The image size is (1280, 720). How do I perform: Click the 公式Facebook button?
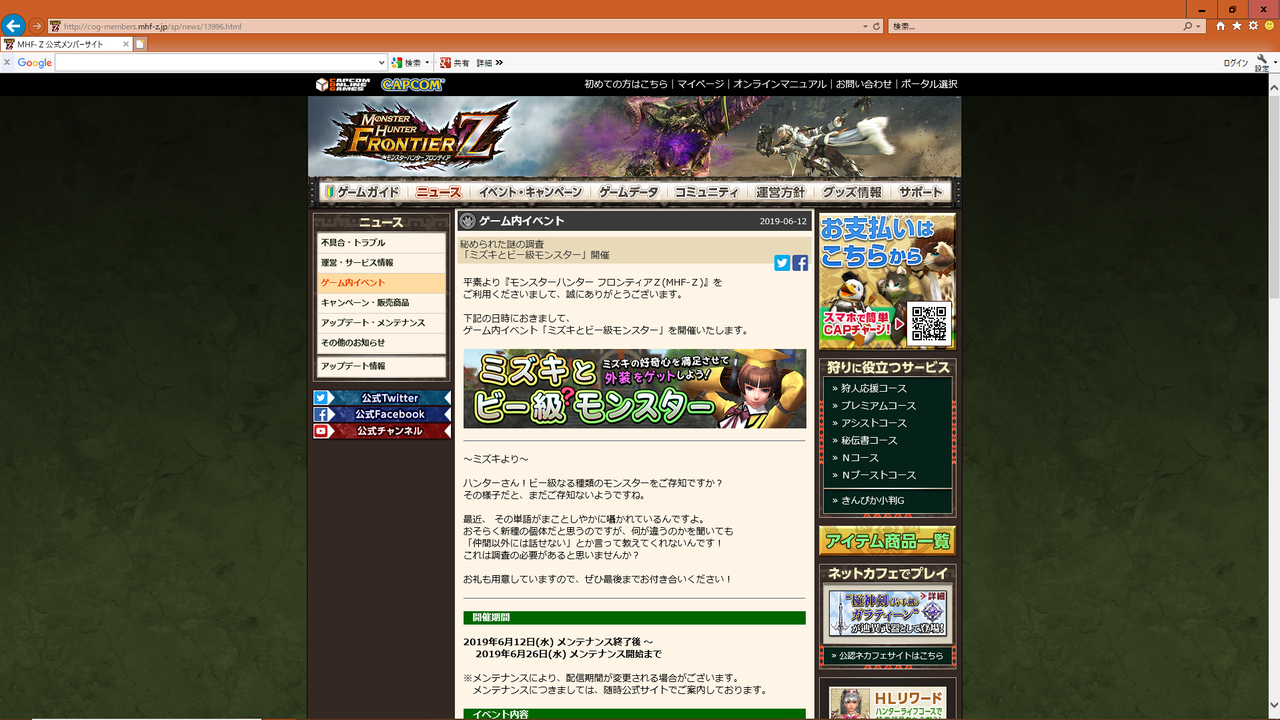(x=382, y=414)
